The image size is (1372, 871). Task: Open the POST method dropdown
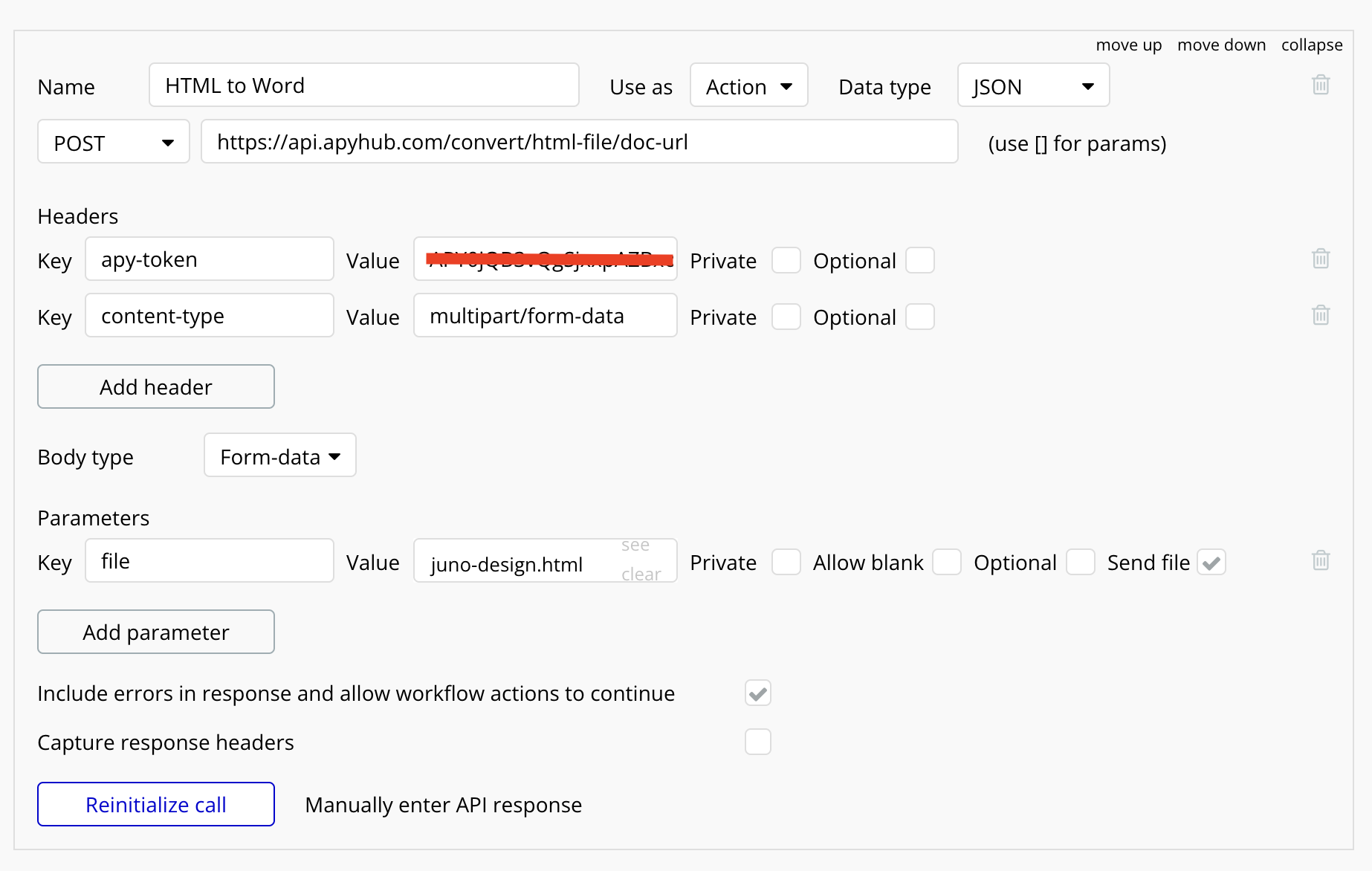tap(114, 142)
